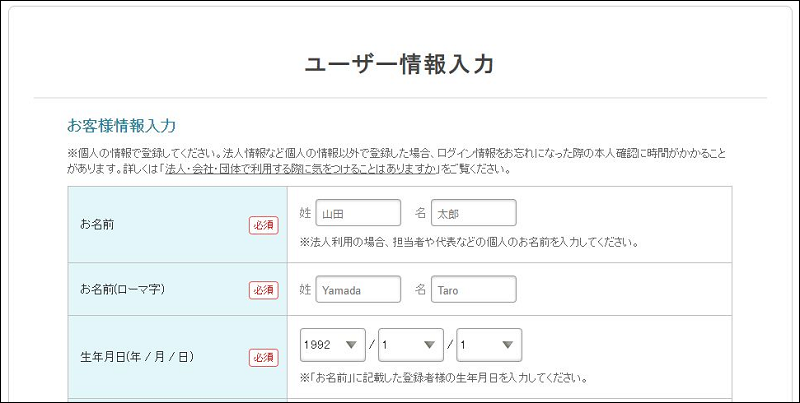Click the 必須 badge in the お名前 row
This screenshot has height=403, width=800.
264,225
